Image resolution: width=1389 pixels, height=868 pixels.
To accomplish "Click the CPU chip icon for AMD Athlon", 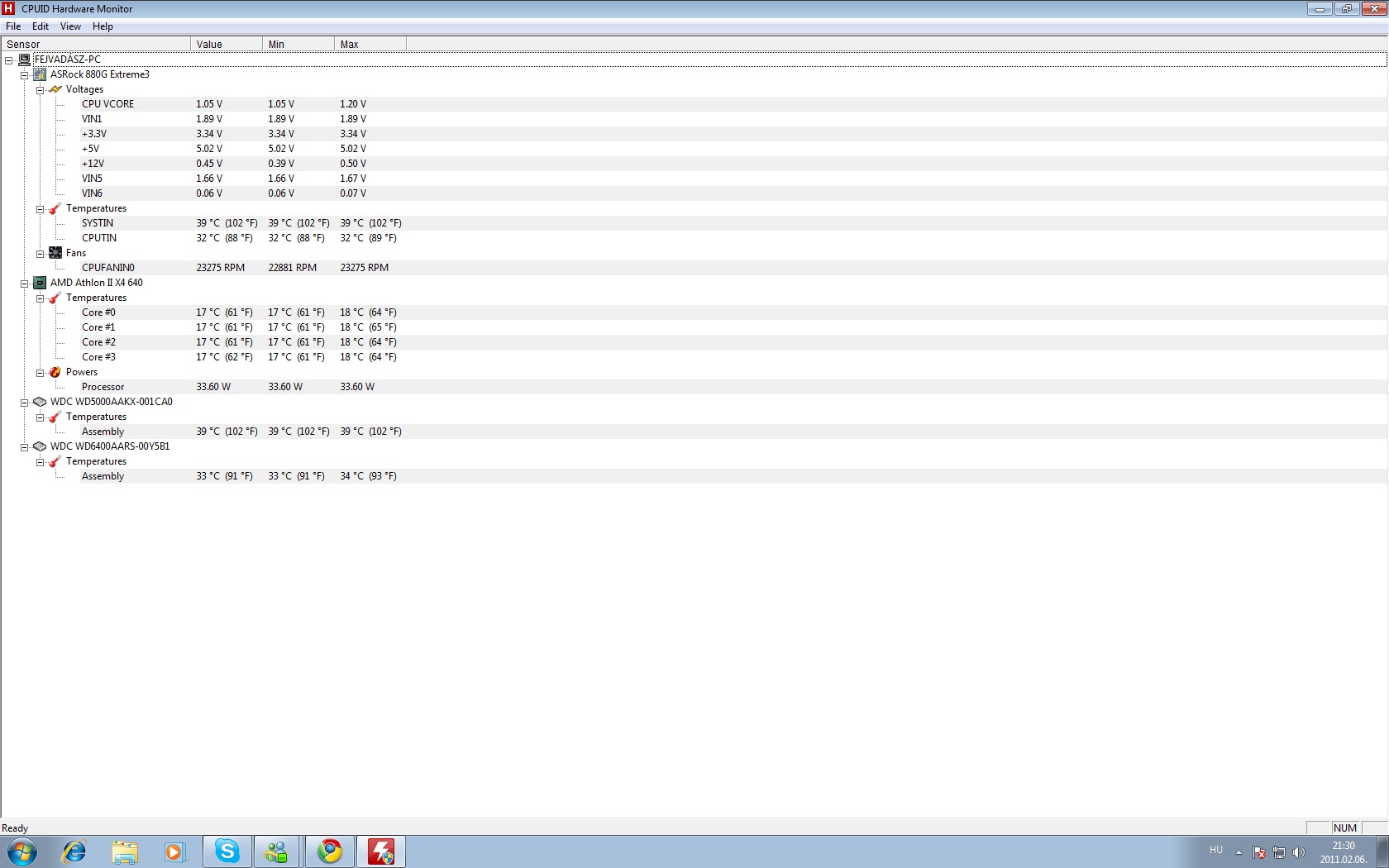I will coord(40,283).
